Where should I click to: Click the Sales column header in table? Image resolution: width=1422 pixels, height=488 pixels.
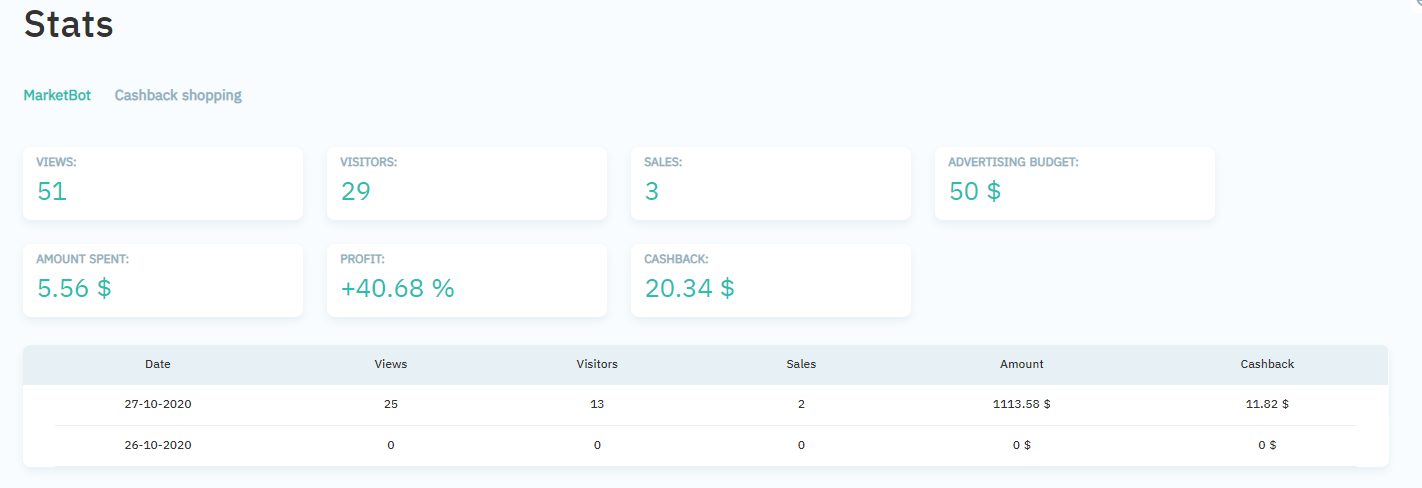801,364
